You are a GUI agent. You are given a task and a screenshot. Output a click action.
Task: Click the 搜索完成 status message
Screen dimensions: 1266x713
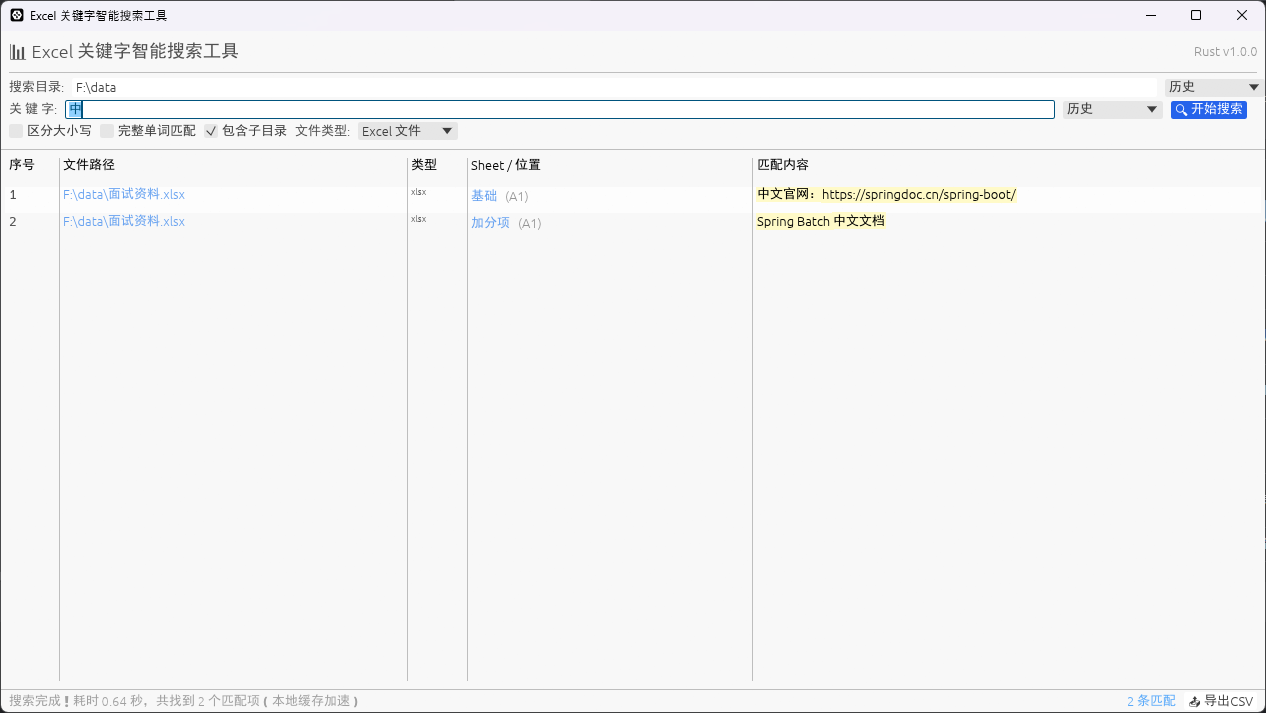tap(183, 701)
